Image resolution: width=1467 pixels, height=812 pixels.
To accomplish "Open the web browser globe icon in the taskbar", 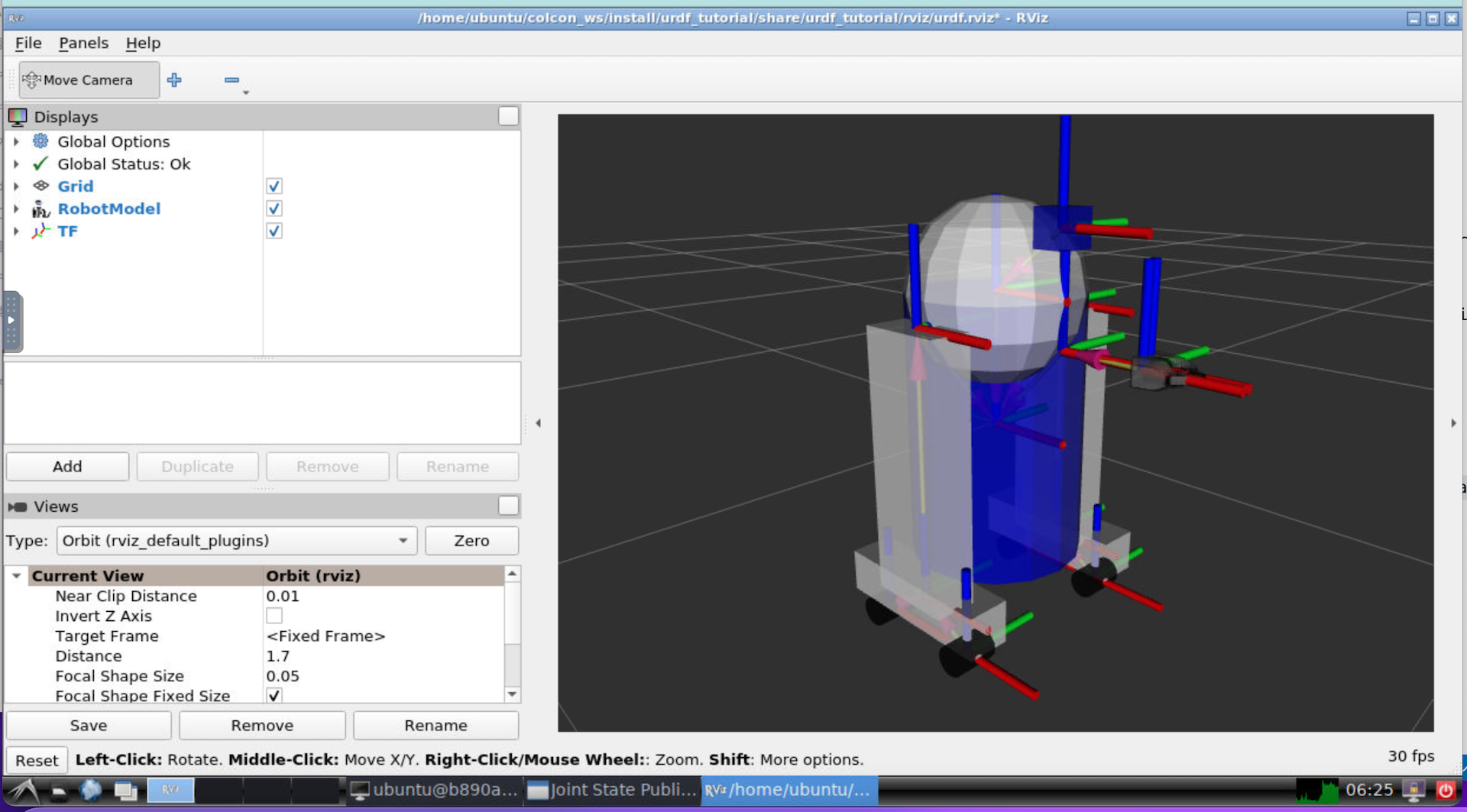I will (91, 791).
